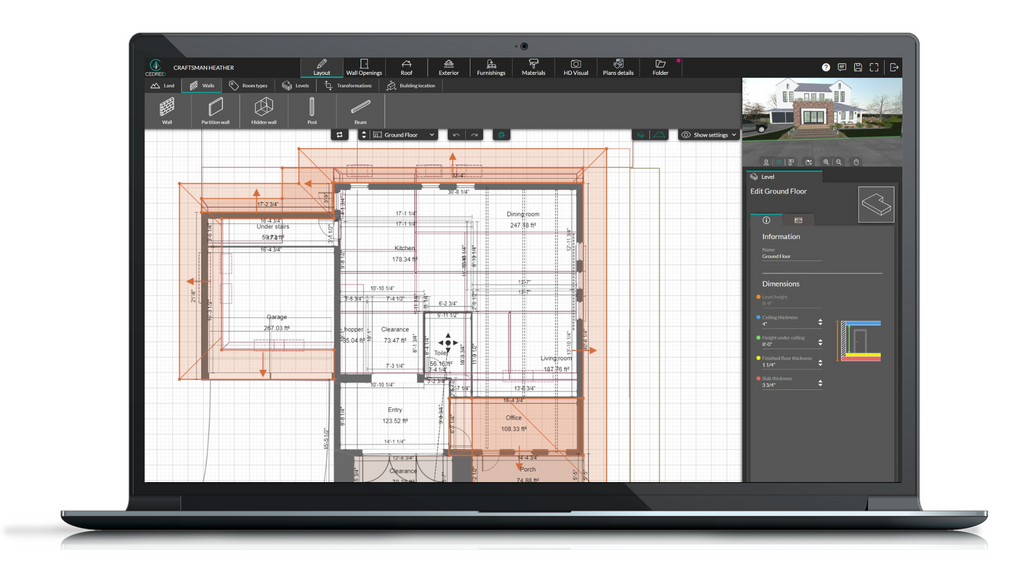Open the HD Visual step

pyautogui.click(x=576, y=67)
